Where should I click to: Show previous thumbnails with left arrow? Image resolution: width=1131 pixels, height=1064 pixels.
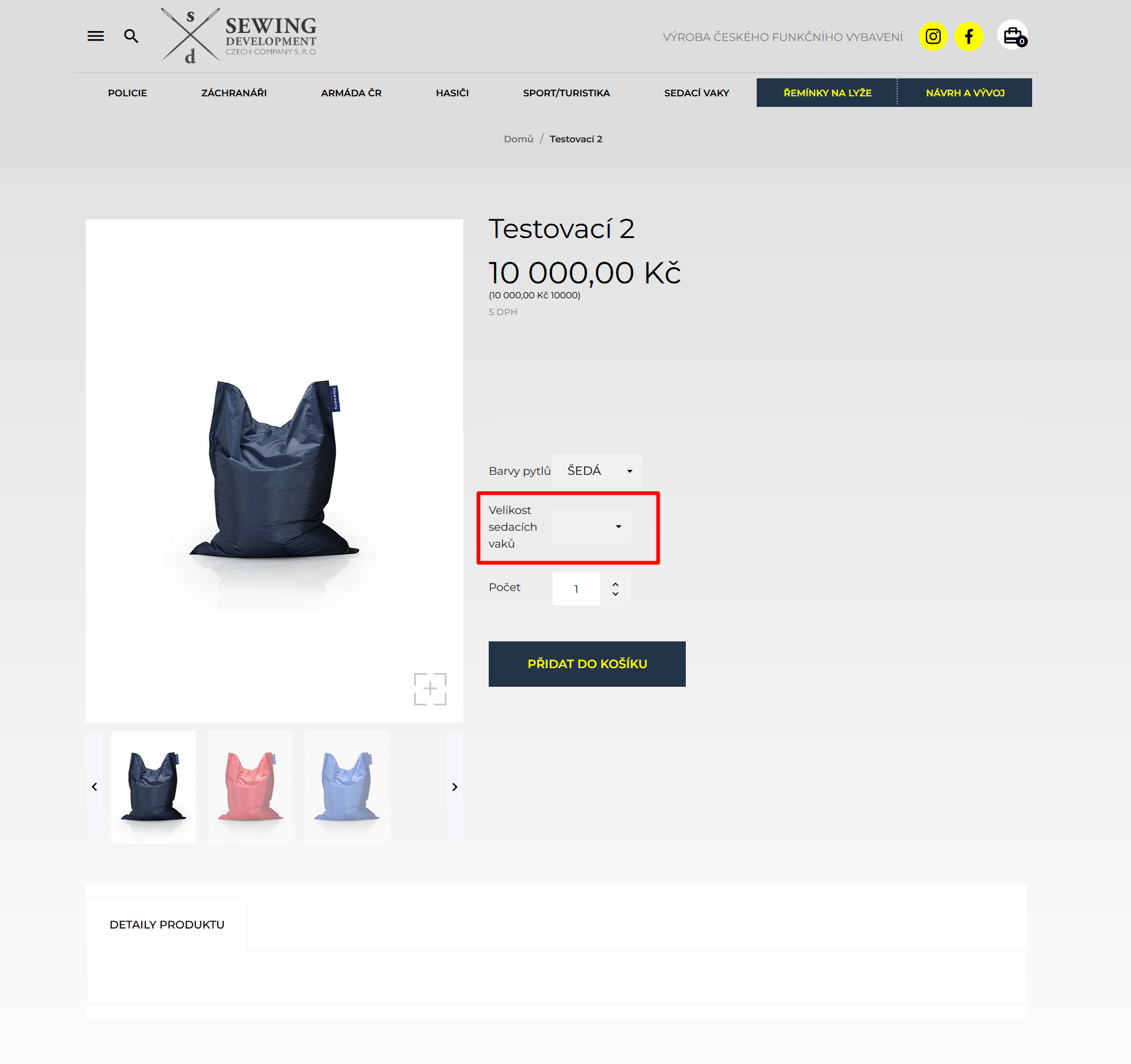click(95, 787)
